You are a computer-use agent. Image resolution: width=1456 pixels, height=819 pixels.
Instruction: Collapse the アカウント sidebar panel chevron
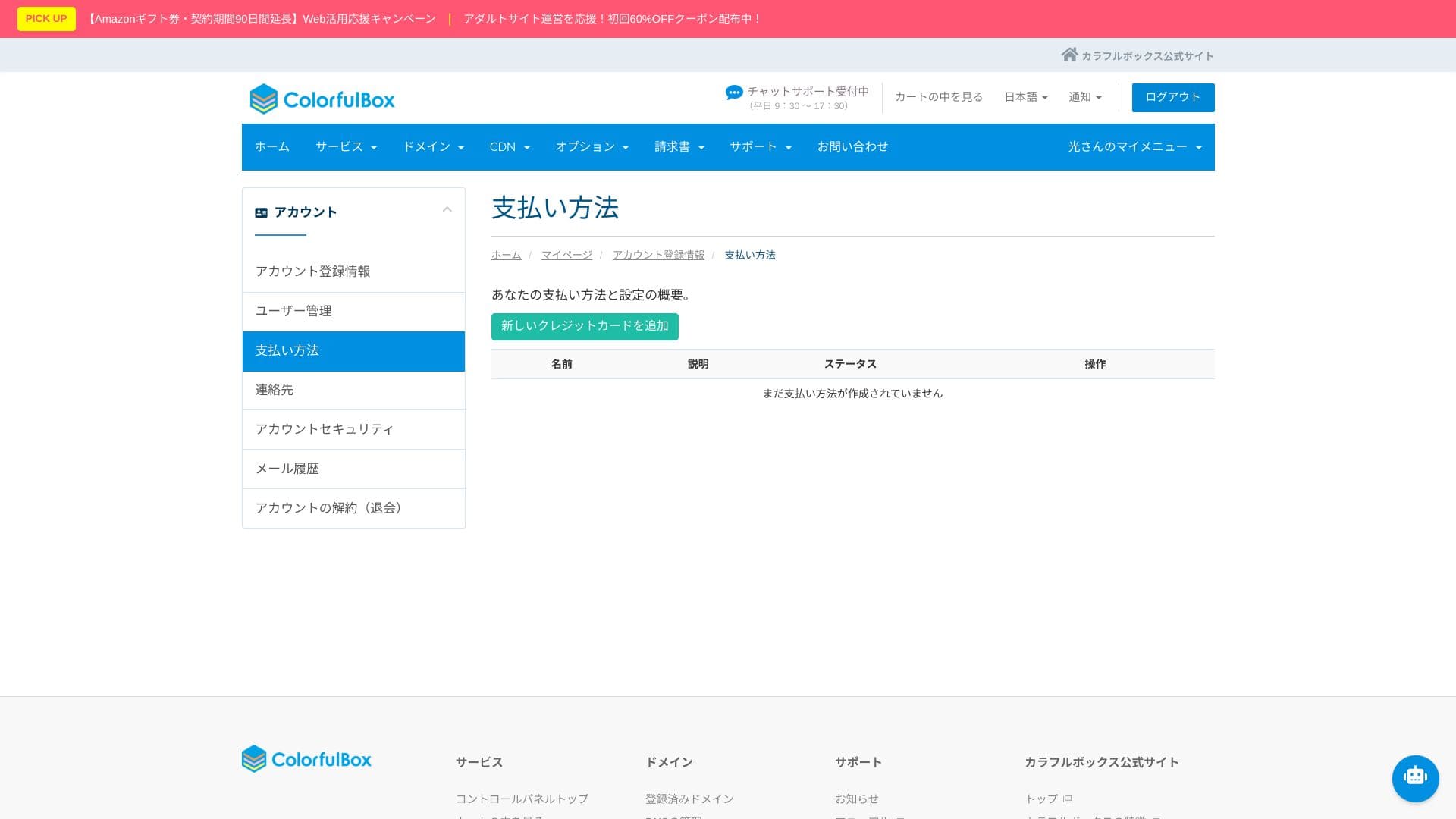pos(447,210)
